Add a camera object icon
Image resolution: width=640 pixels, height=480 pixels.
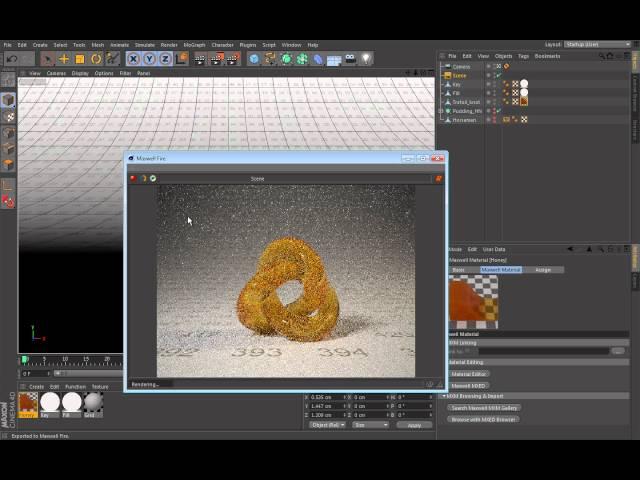[x=350, y=59]
